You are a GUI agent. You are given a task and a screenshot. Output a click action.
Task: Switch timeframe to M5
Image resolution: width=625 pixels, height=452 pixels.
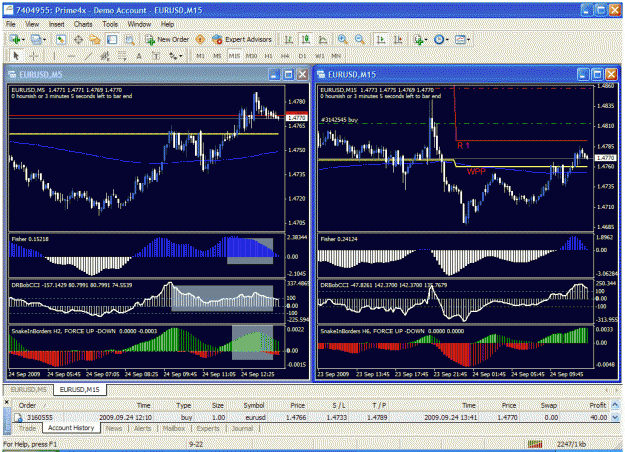[217, 56]
